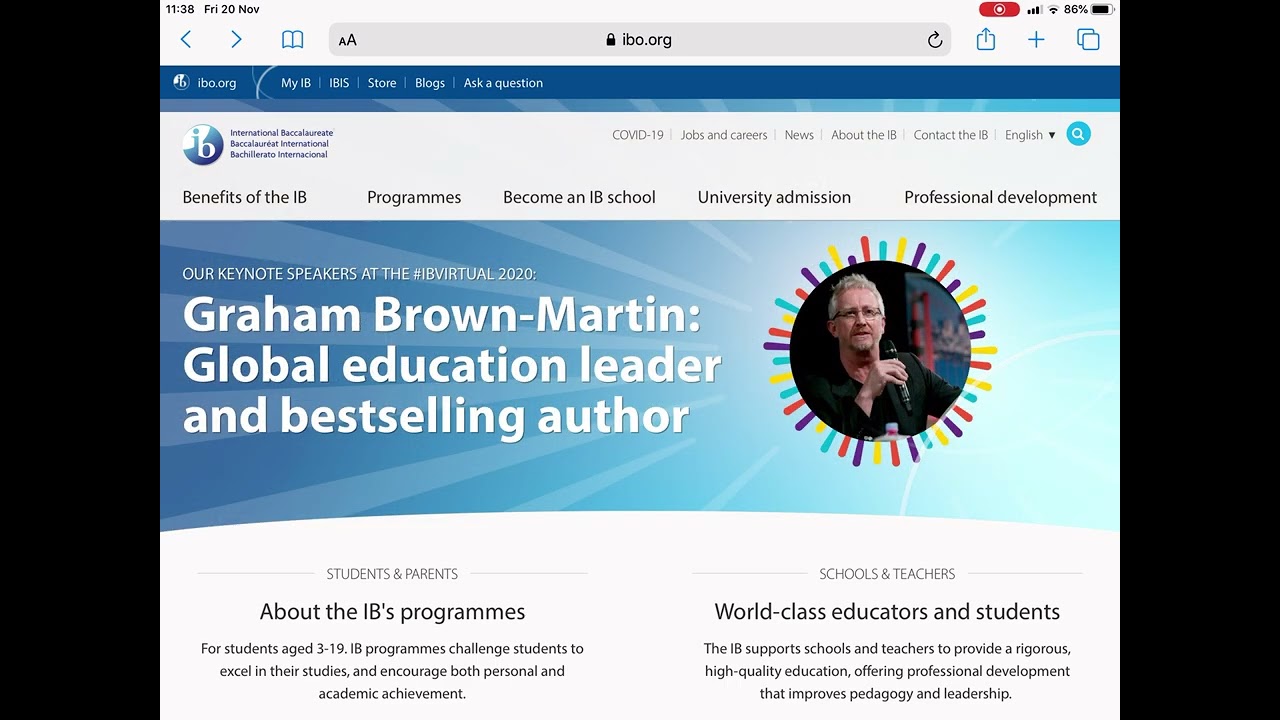Click the site search magnifier icon

[1078, 134]
